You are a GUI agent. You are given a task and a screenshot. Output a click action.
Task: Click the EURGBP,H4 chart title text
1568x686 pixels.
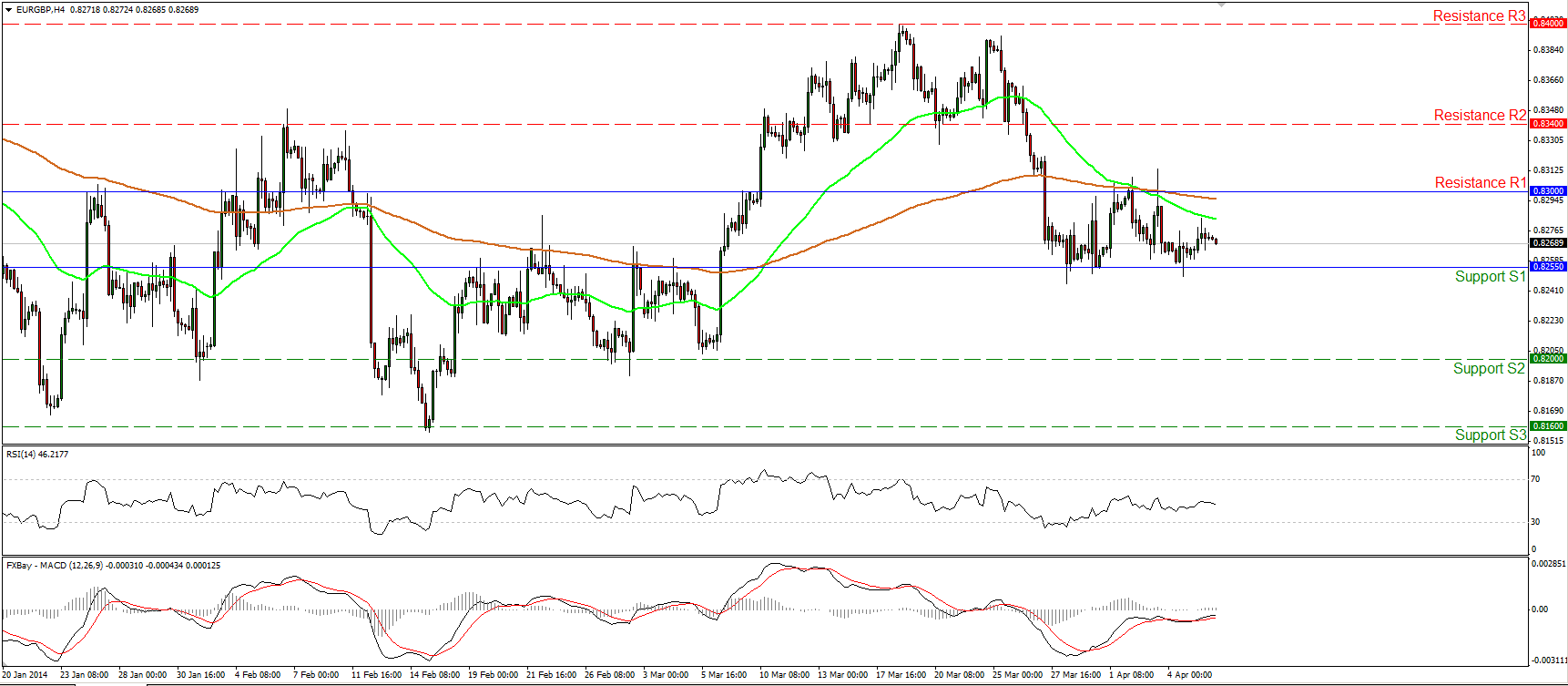41,10
